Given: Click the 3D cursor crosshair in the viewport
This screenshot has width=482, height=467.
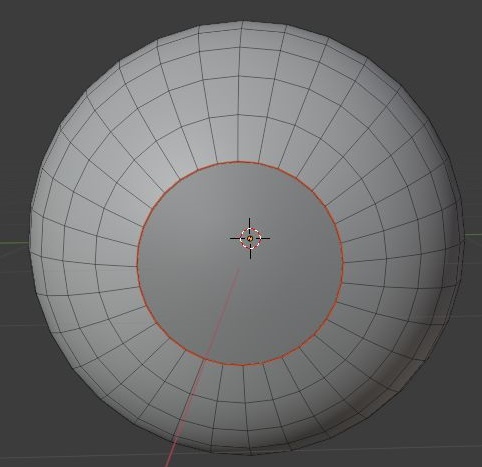Looking at the screenshot, I should [x=250, y=238].
